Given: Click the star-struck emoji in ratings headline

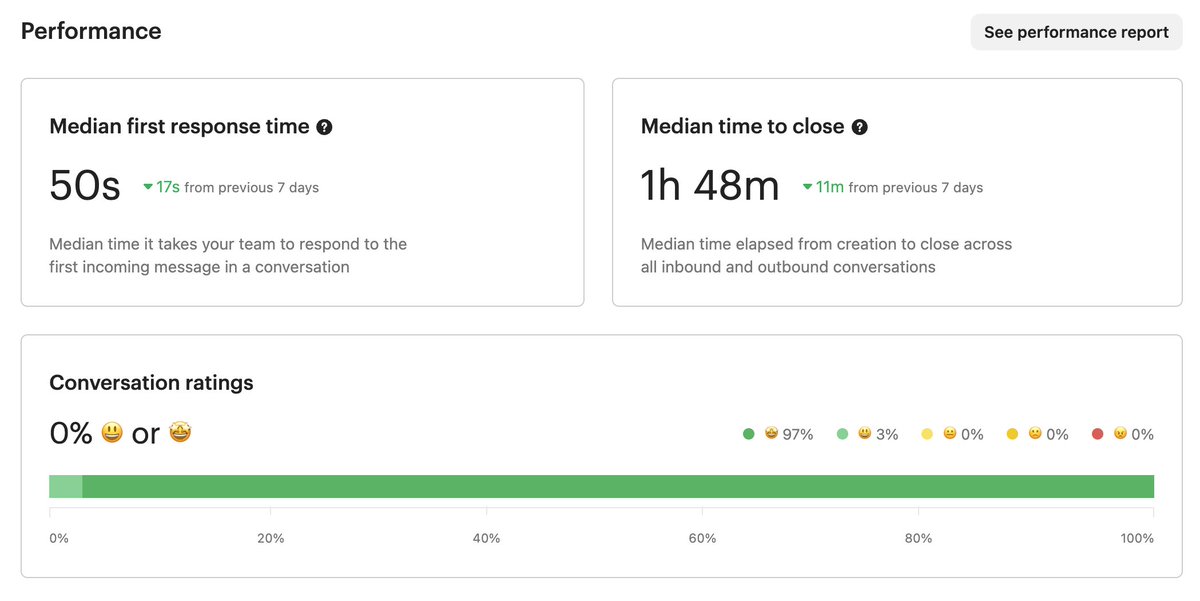Looking at the screenshot, I should (x=180, y=432).
